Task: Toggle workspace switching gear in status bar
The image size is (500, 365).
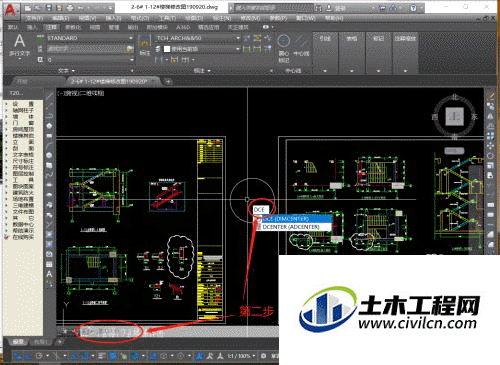Action: pyautogui.click(x=263, y=356)
